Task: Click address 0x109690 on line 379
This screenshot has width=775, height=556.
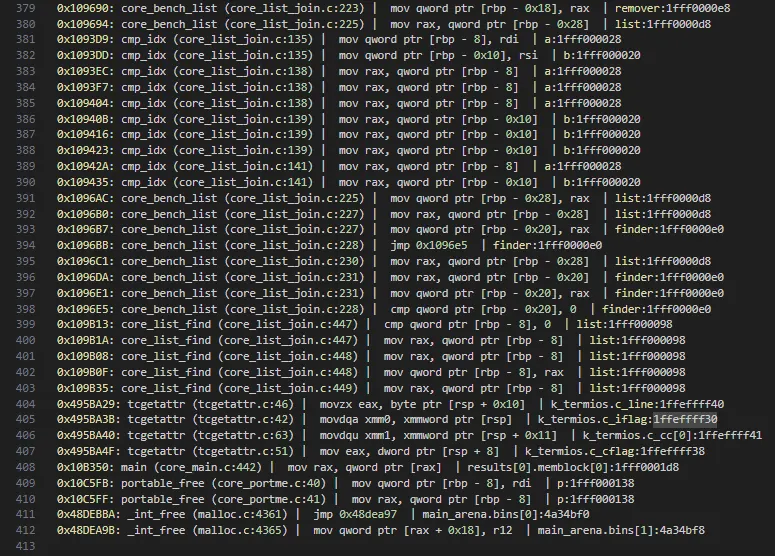Action: [85, 8]
